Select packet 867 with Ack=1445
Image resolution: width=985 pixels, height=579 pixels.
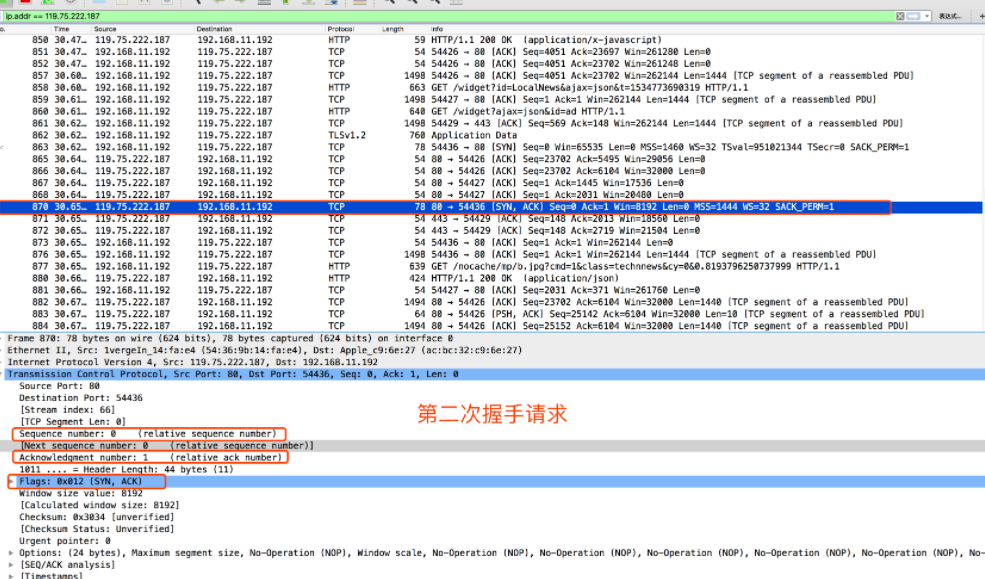pyautogui.click(x=492, y=183)
